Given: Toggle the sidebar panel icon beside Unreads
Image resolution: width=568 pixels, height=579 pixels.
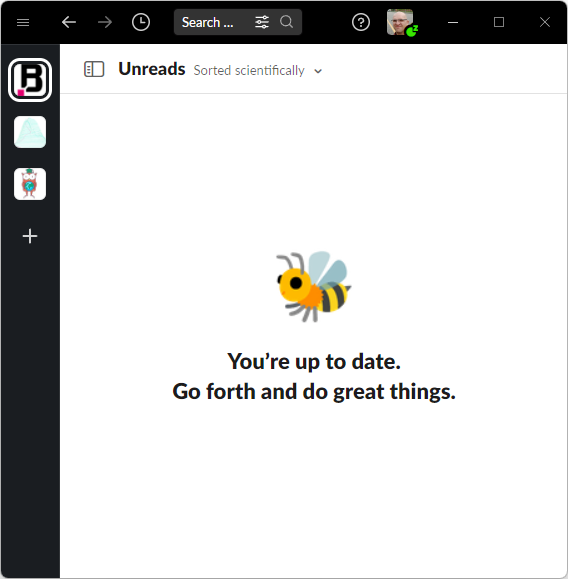Looking at the screenshot, I should [x=94, y=69].
